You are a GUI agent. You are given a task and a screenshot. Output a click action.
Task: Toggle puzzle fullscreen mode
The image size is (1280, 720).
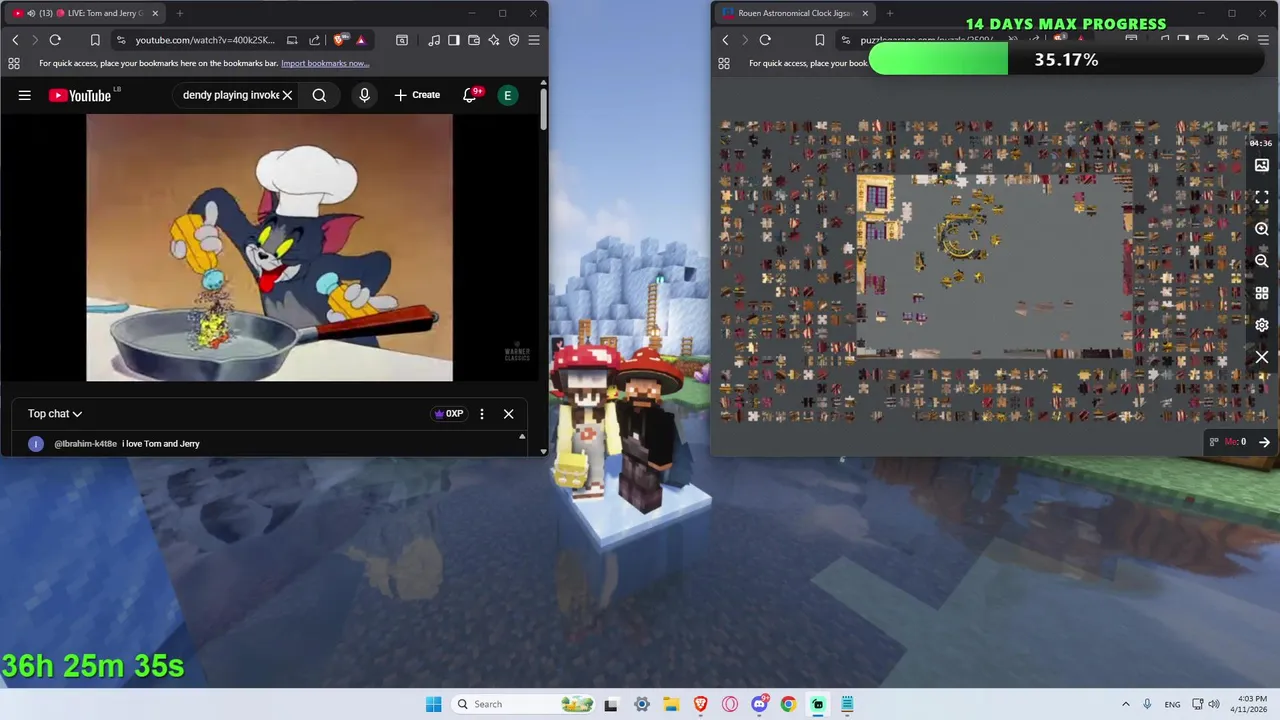(x=1262, y=197)
